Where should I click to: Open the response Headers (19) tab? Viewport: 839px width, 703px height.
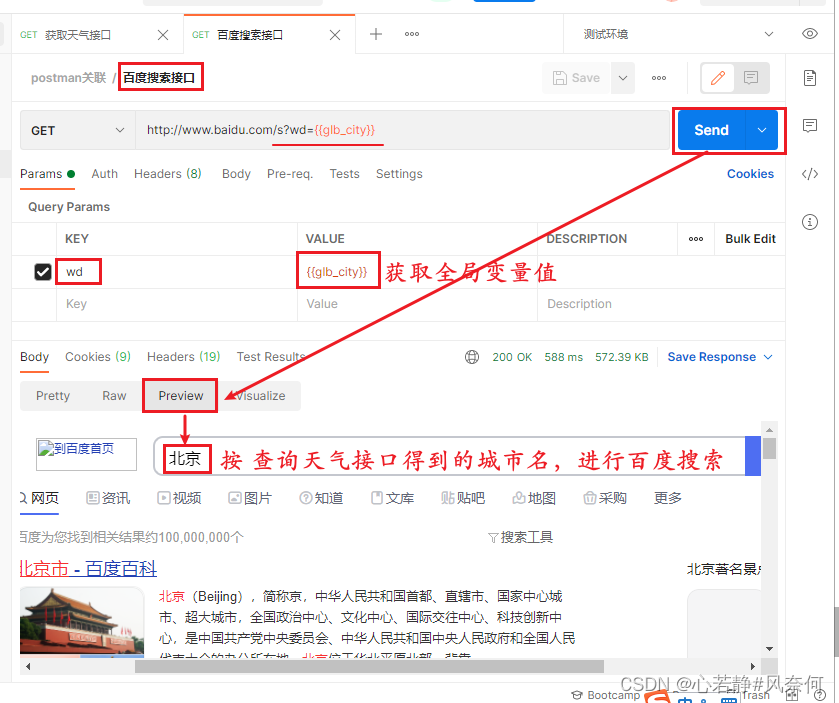[x=184, y=357]
